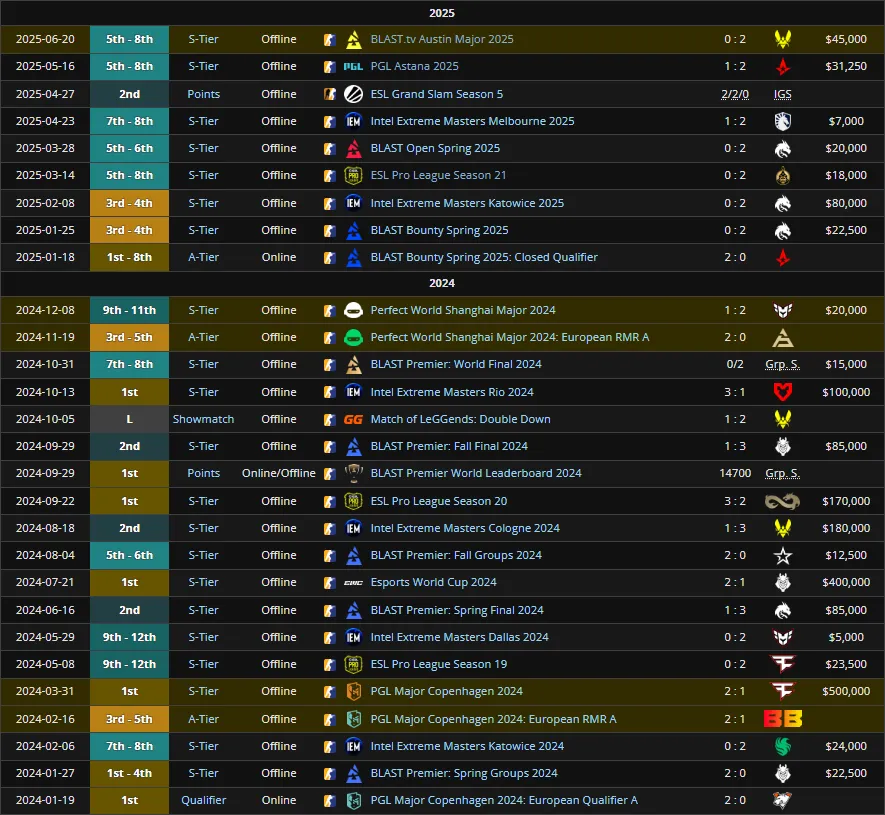Open Intel Extreme Masters Rio 2024 link
This screenshot has width=885, height=815.
[x=452, y=392]
